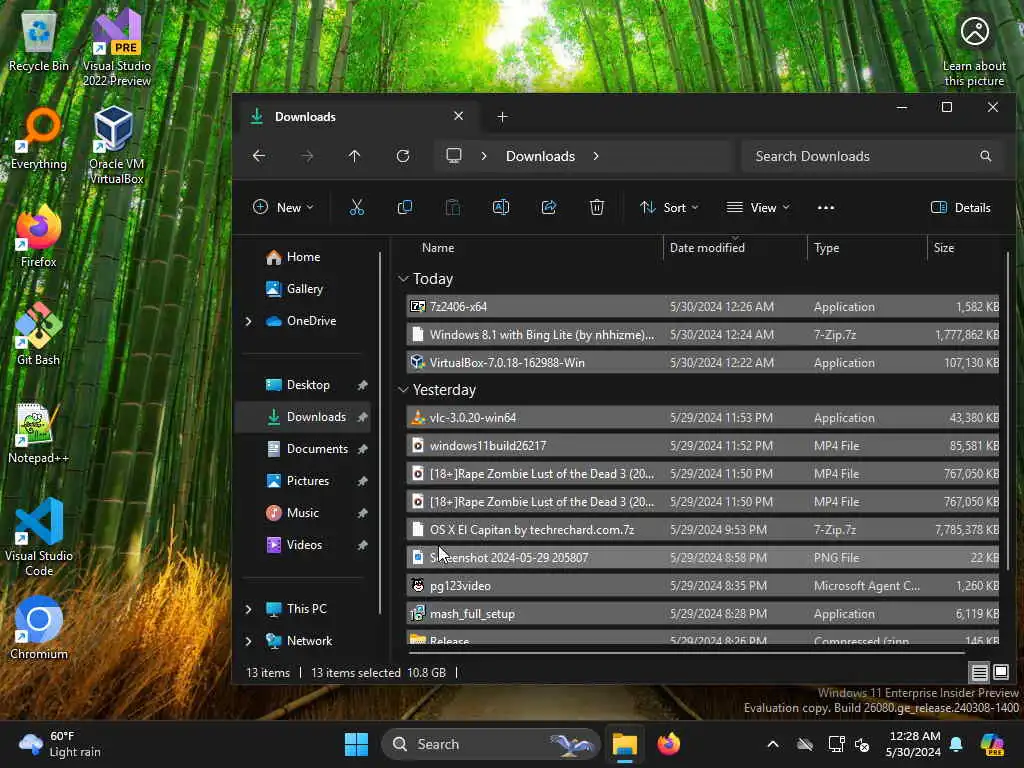The width and height of the screenshot is (1024, 768).
Task: Unpin Music via its pin icon
Action: (362, 513)
